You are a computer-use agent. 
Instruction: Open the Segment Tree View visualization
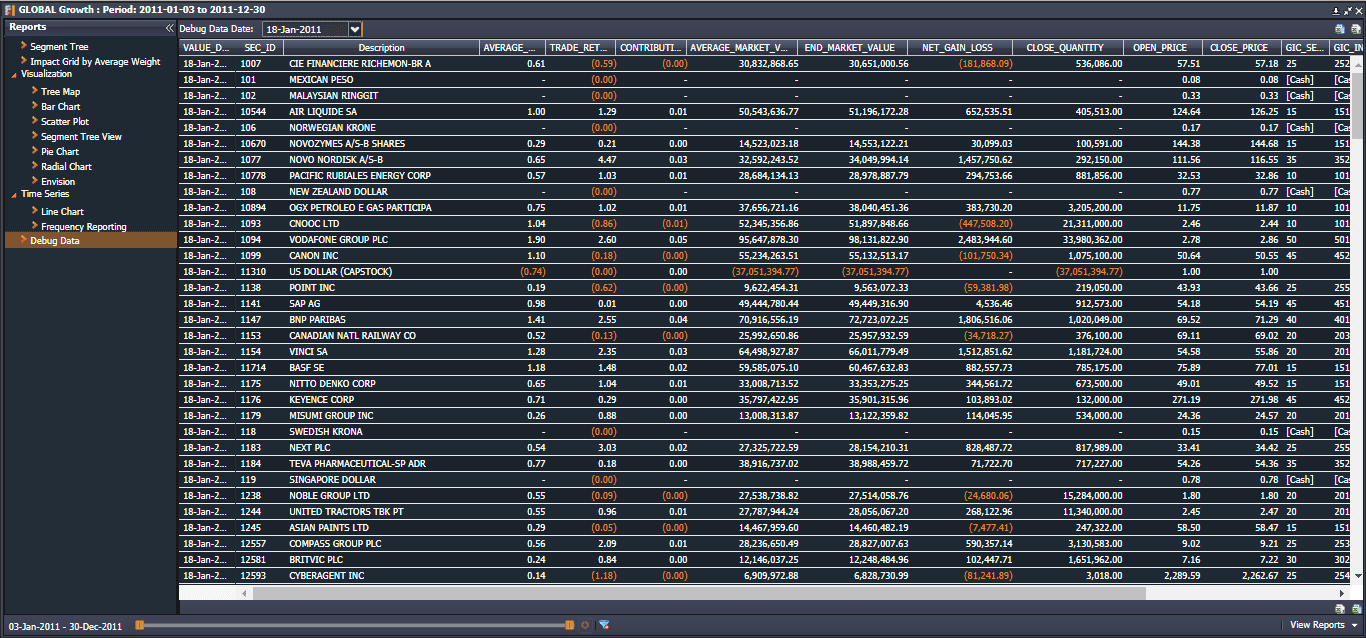click(x=81, y=137)
